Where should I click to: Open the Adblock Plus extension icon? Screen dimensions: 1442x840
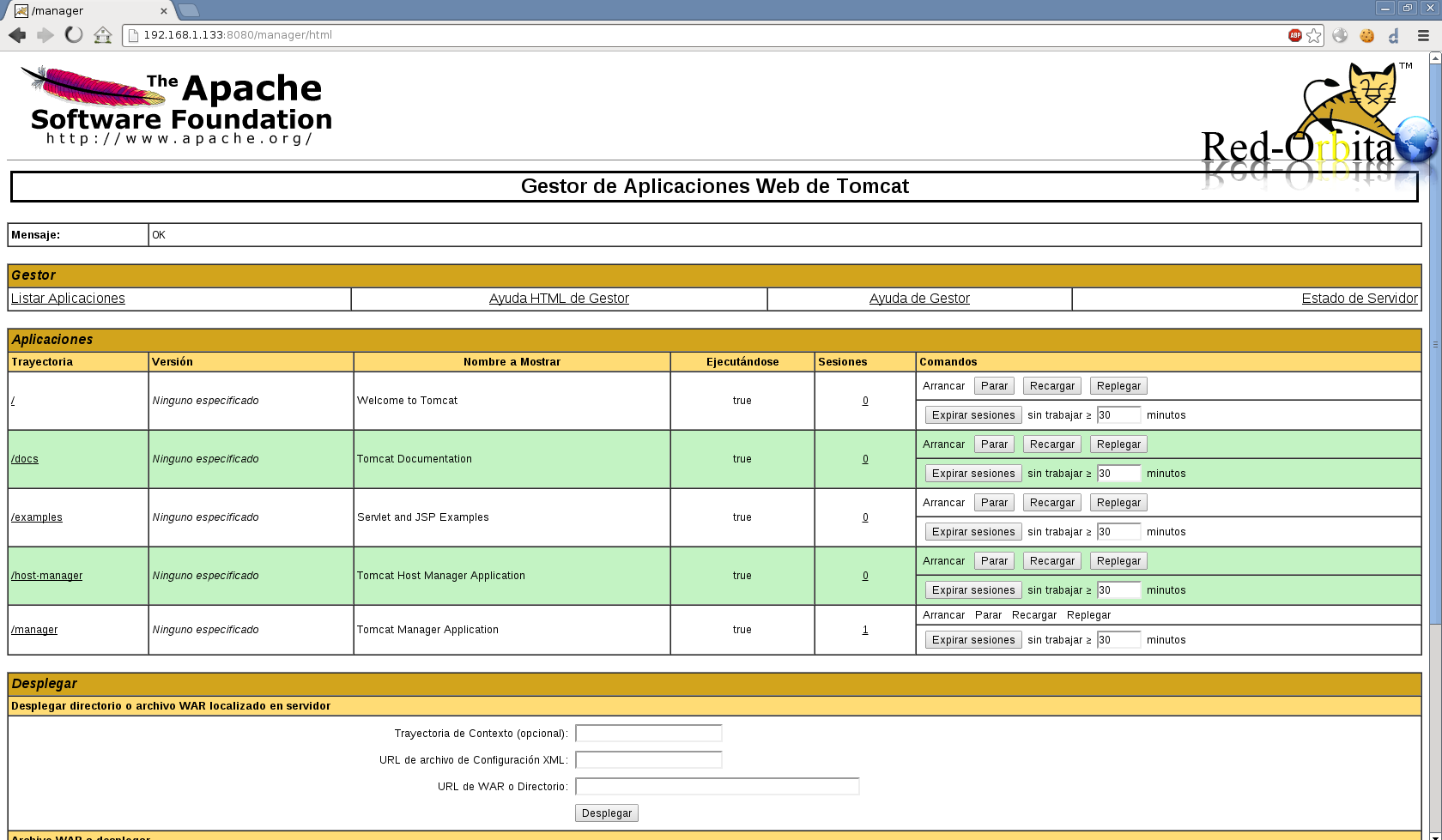pos(1295,35)
